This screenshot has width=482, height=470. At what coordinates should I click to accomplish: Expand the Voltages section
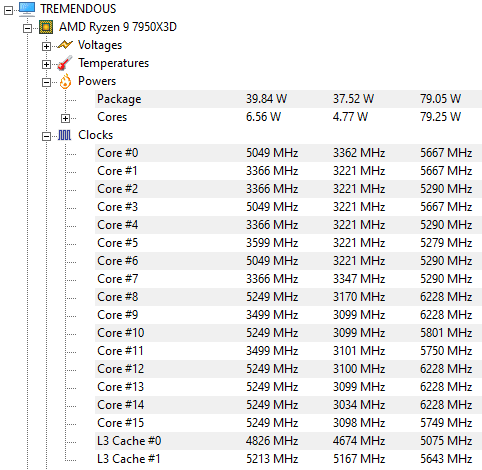[46, 46]
